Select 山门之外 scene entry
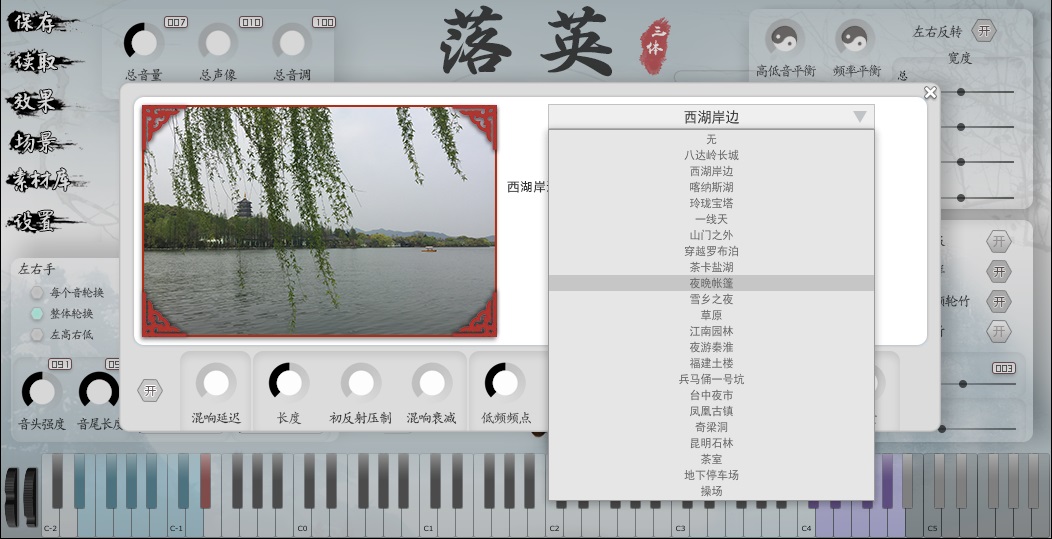The width and height of the screenshot is (1052, 539). coord(711,235)
